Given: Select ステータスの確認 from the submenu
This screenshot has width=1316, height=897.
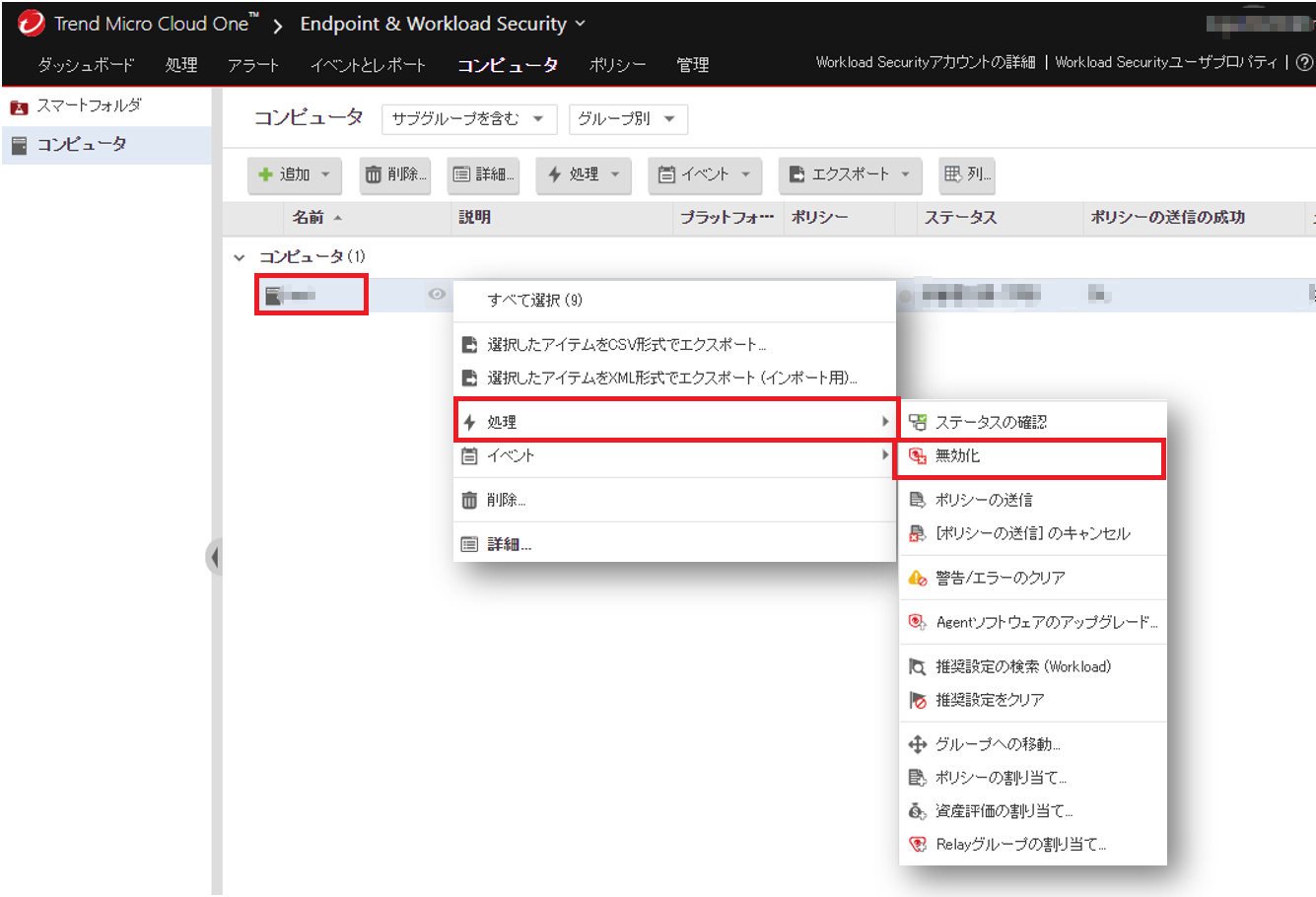Looking at the screenshot, I should pos(991,422).
